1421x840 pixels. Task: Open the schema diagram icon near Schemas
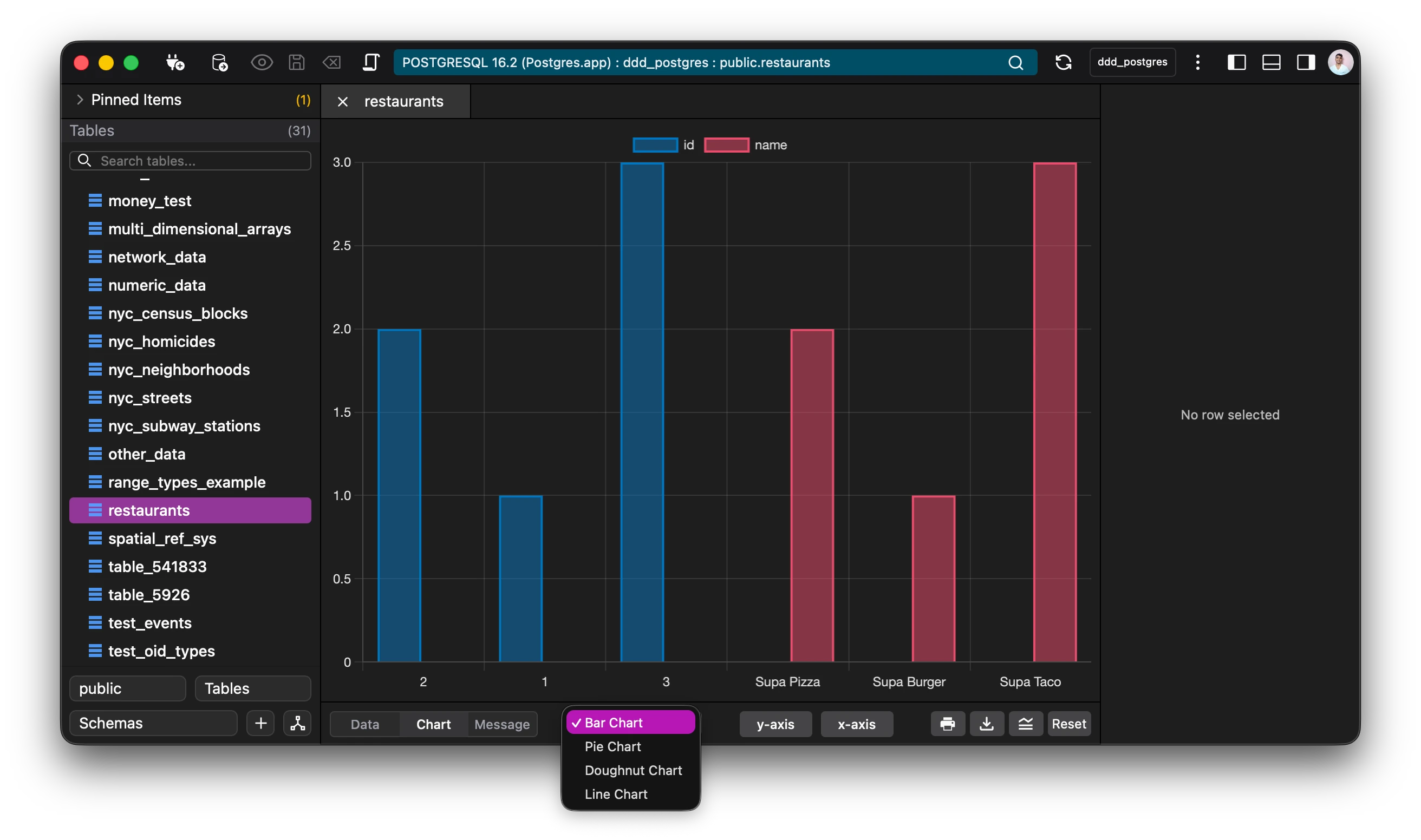click(x=297, y=723)
